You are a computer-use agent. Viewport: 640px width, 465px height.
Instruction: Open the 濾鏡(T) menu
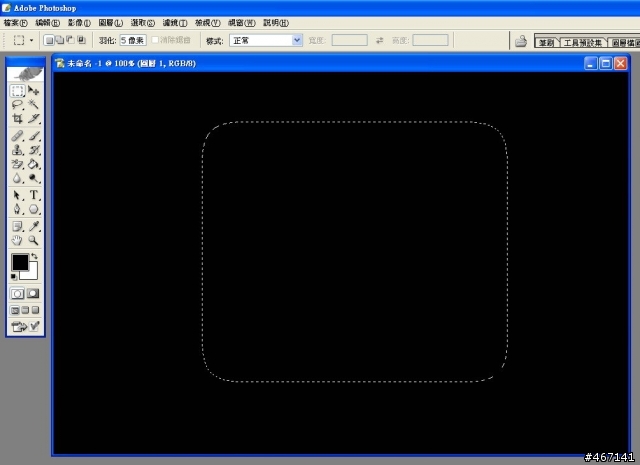point(175,23)
